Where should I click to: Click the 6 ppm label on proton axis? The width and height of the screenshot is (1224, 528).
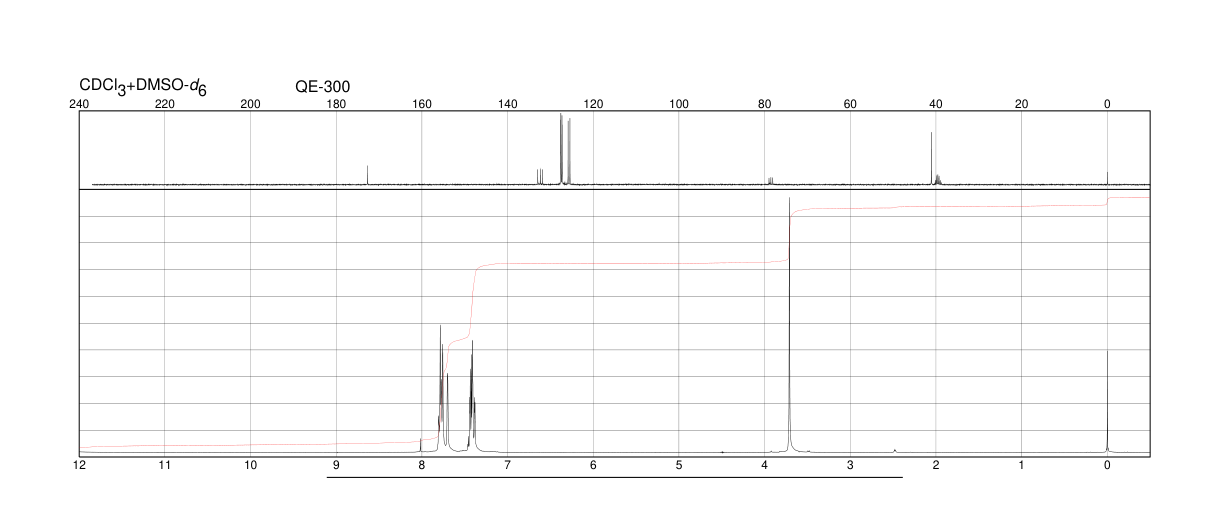tap(593, 466)
